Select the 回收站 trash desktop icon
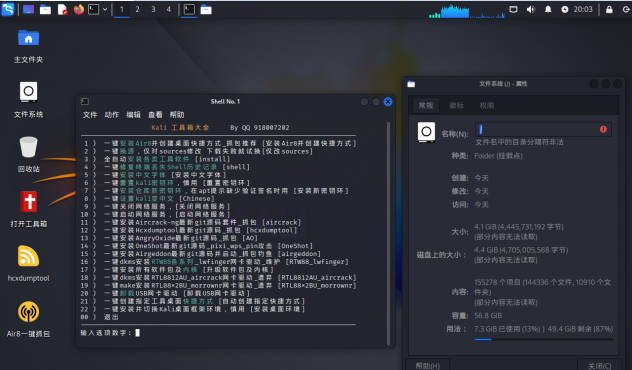Image resolution: width=632 pixels, height=370 pixels. 28,154
